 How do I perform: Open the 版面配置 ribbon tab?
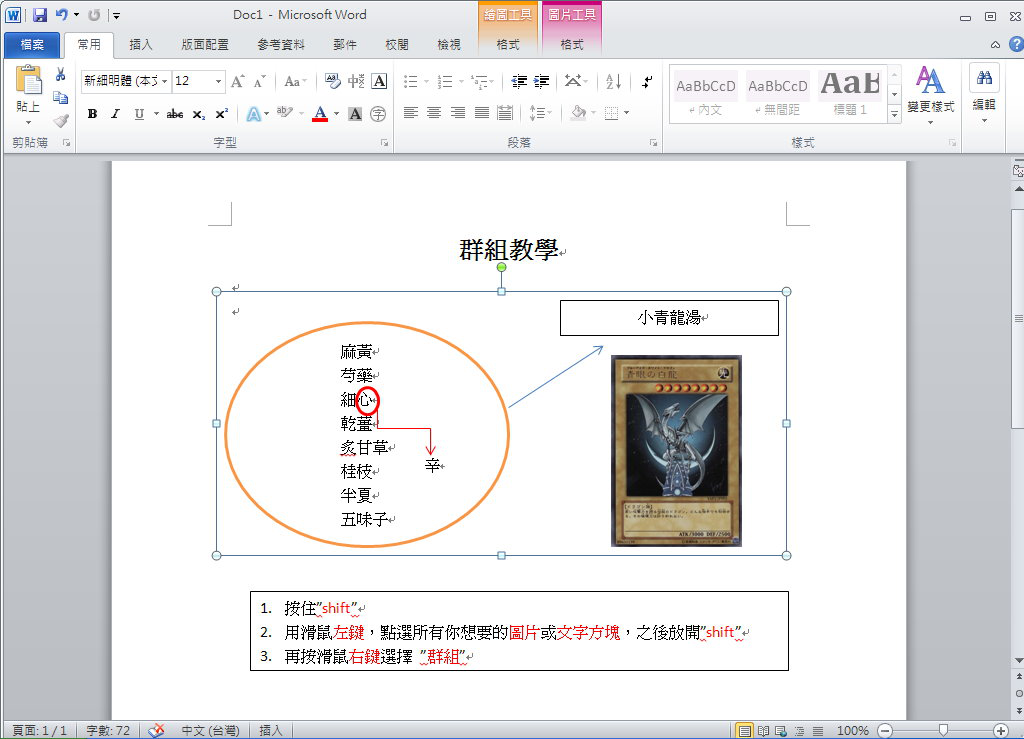(x=205, y=45)
